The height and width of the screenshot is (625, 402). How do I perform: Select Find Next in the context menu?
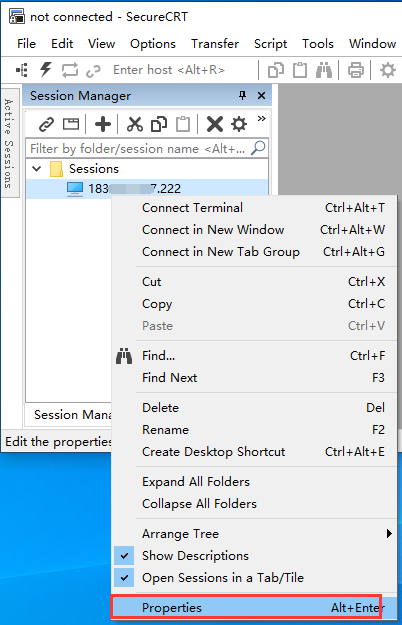tap(254, 377)
